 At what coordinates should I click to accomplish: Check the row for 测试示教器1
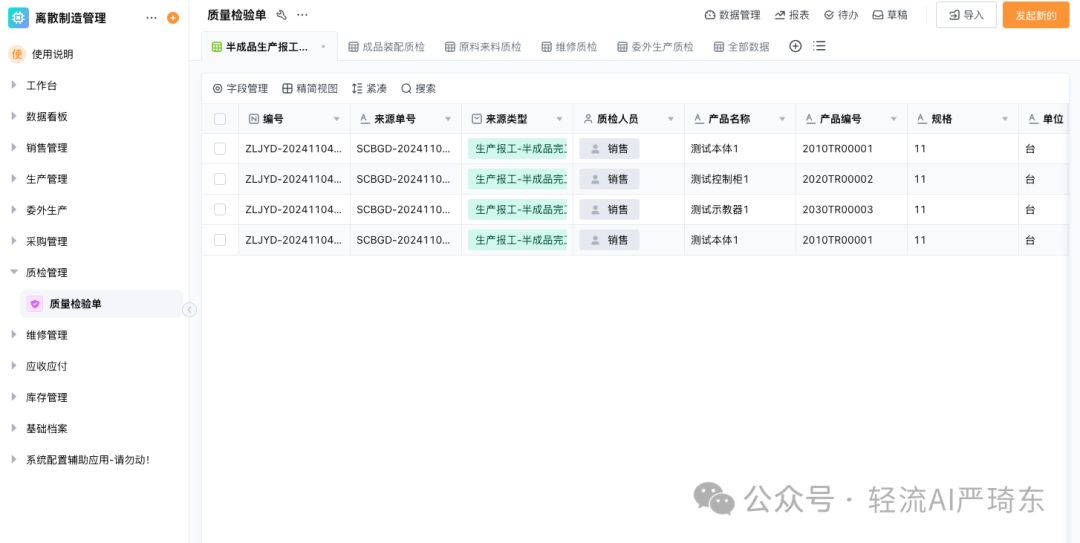[x=220, y=209]
